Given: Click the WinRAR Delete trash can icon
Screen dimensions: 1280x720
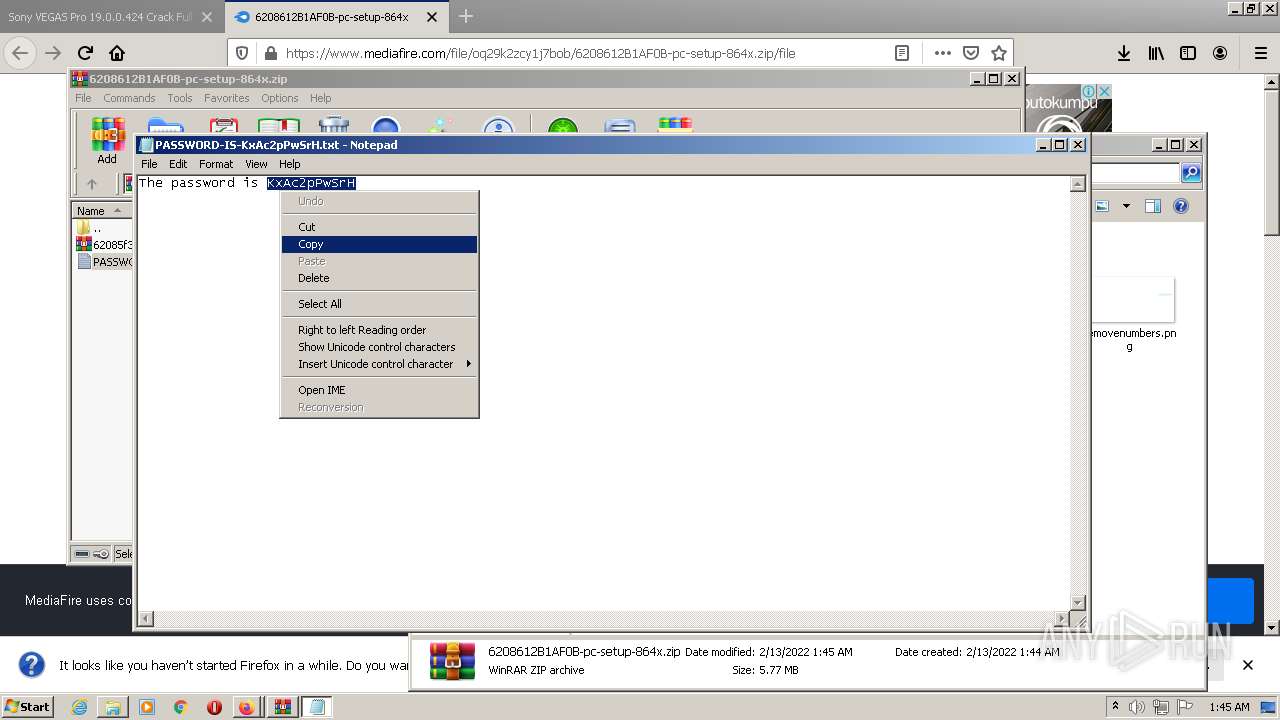Looking at the screenshot, I should 333,125.
